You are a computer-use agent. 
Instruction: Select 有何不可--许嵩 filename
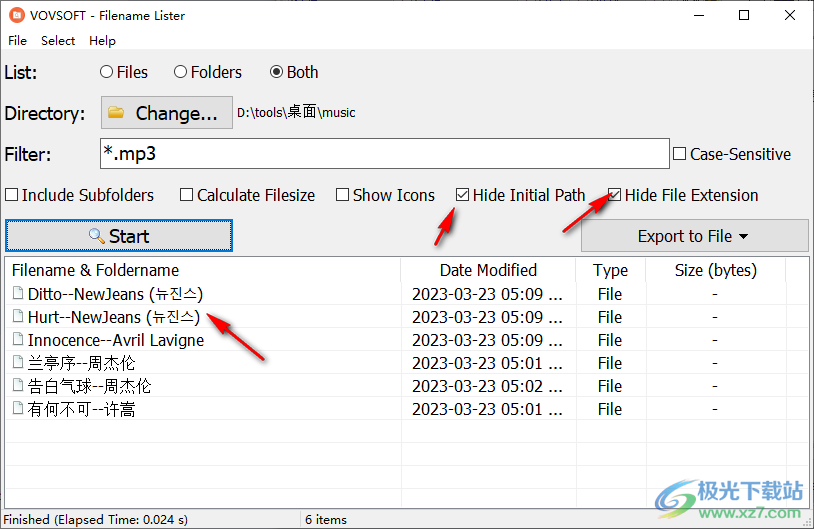[81, 409]
